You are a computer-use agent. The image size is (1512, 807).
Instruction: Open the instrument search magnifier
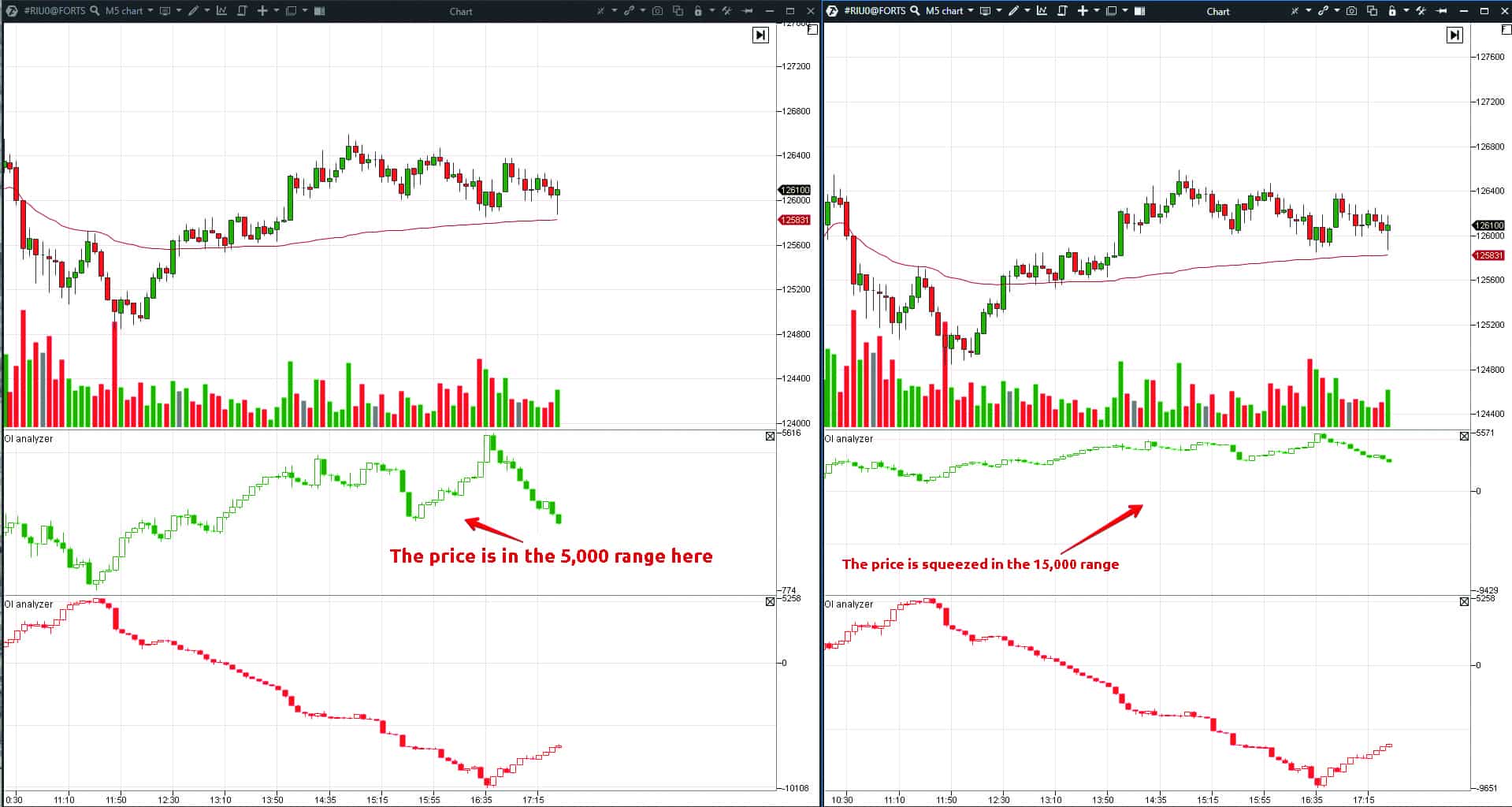click(x=94, y=11)
